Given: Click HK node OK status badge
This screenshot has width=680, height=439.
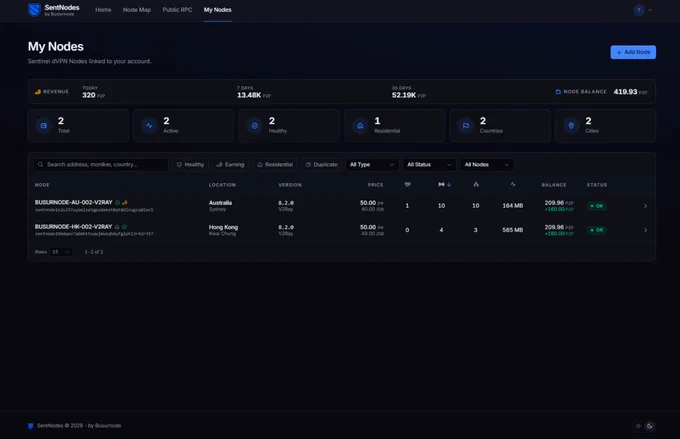Looking at the screenshot, I should tap(597, 230).
